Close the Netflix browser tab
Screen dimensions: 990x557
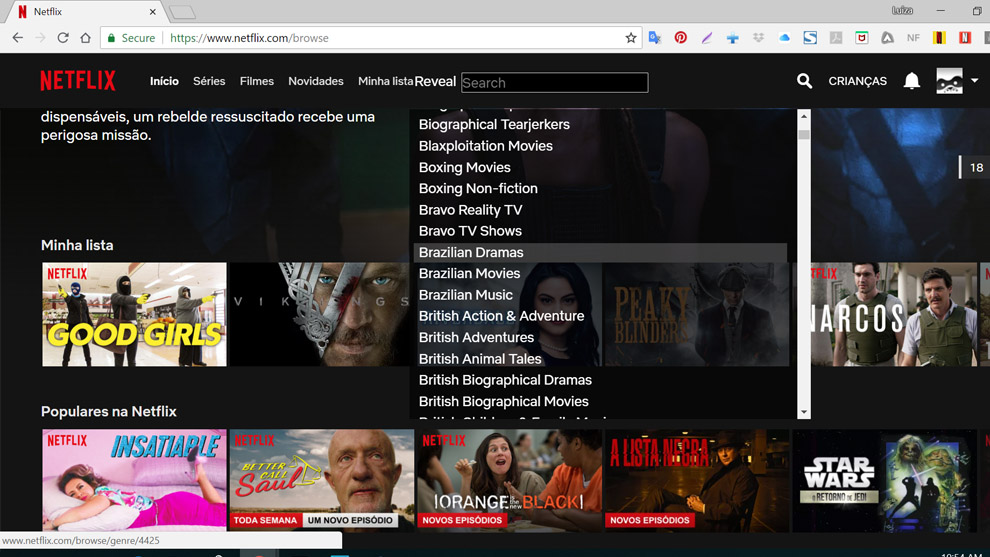(x=153, y=11)
